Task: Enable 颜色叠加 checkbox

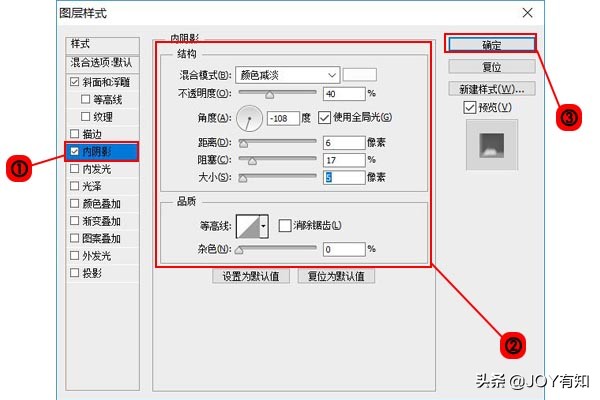Action: click(x=75, y=203)
